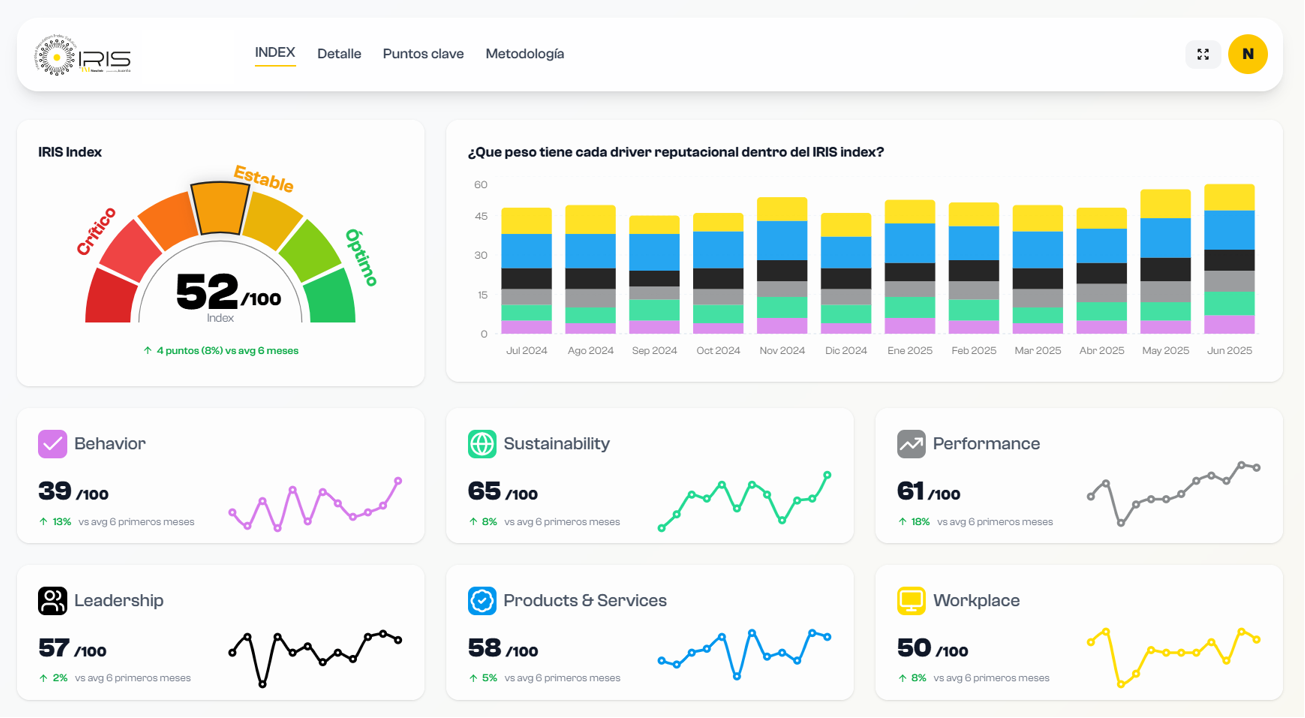Click the green up-arrow on Performance card

point(900,521)
